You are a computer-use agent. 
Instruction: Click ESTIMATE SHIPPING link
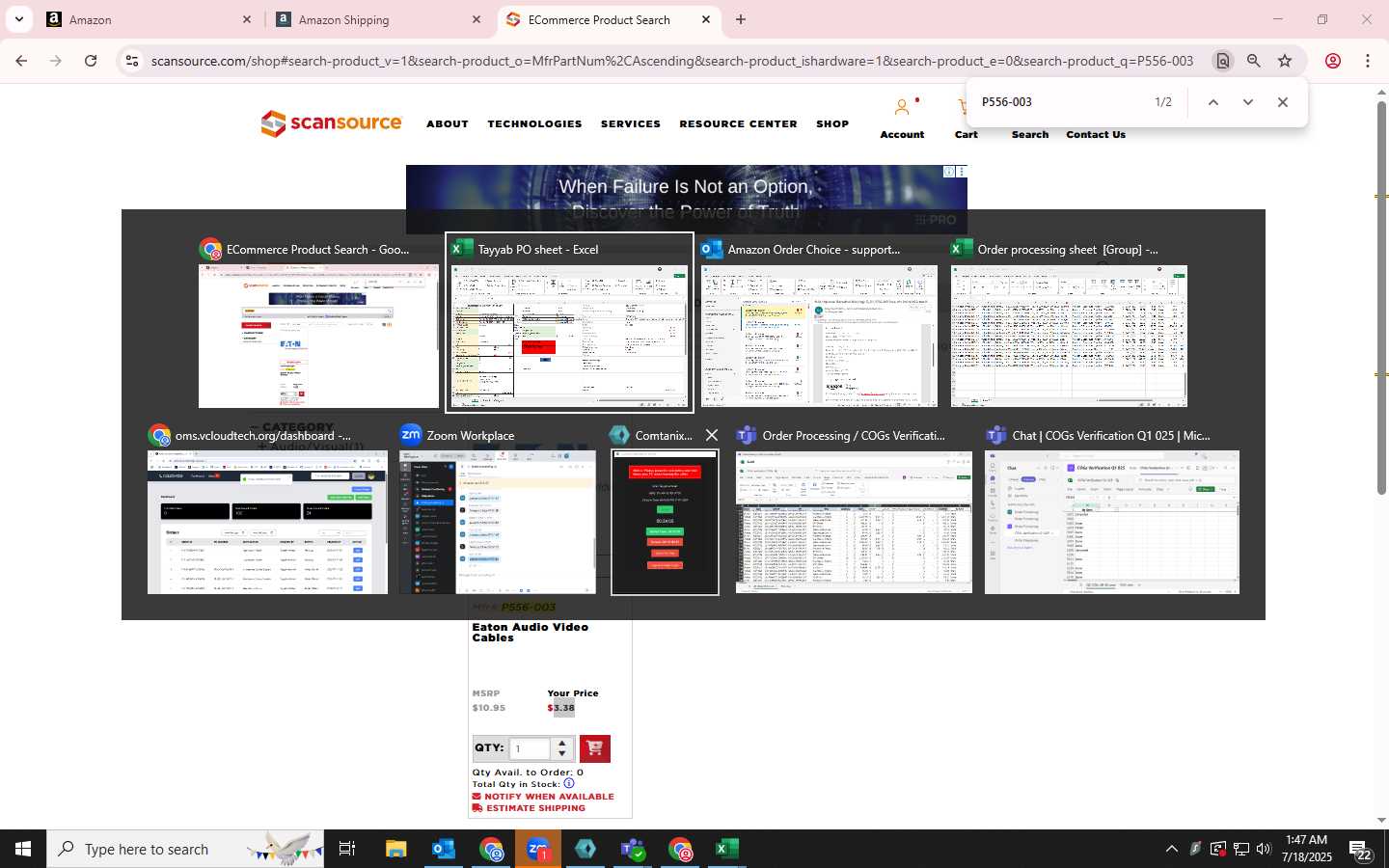pyautogui.click(x=529, y=808)
